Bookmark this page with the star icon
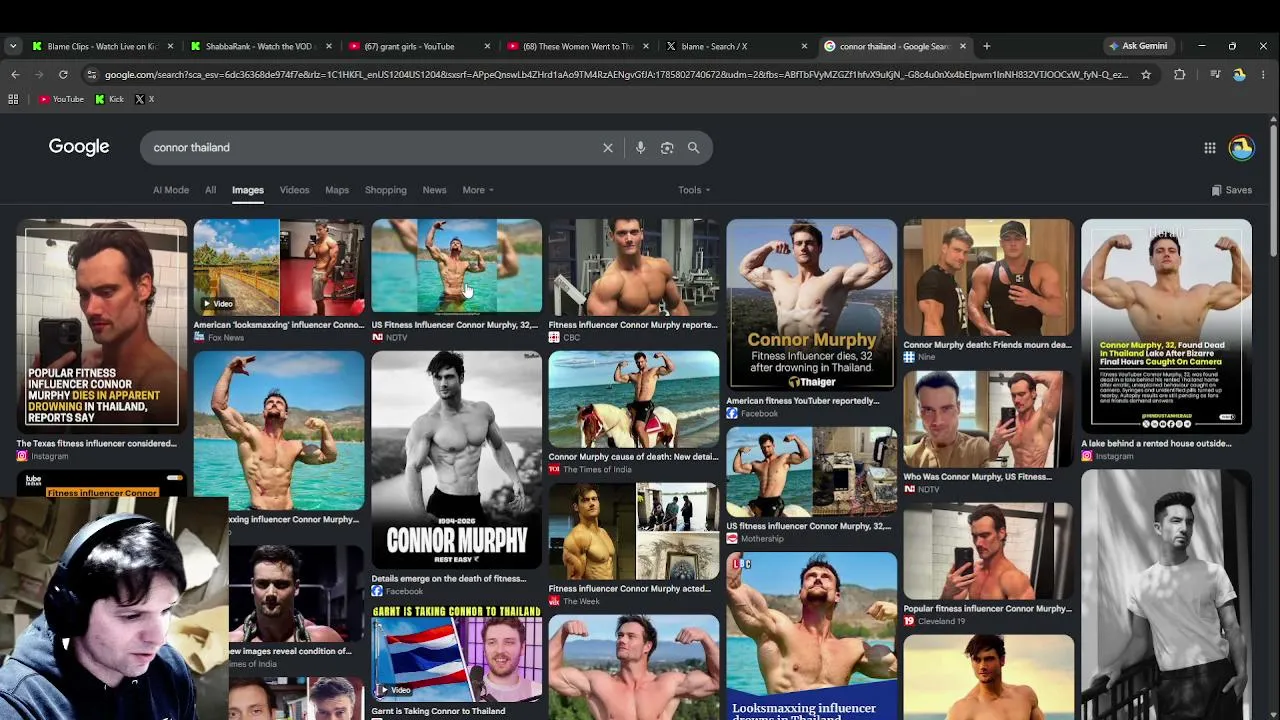This screenshot has height=720, width=1280. tap(1146, 74)
